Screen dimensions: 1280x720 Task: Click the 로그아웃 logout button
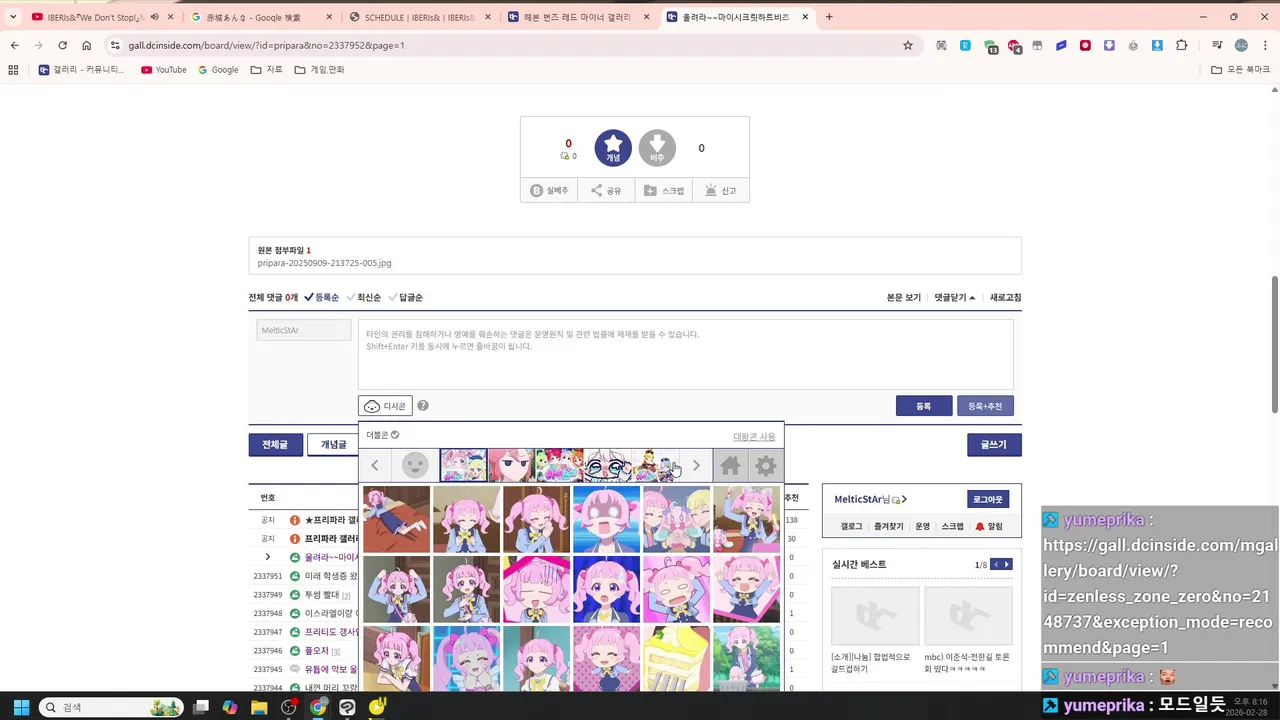988,499
